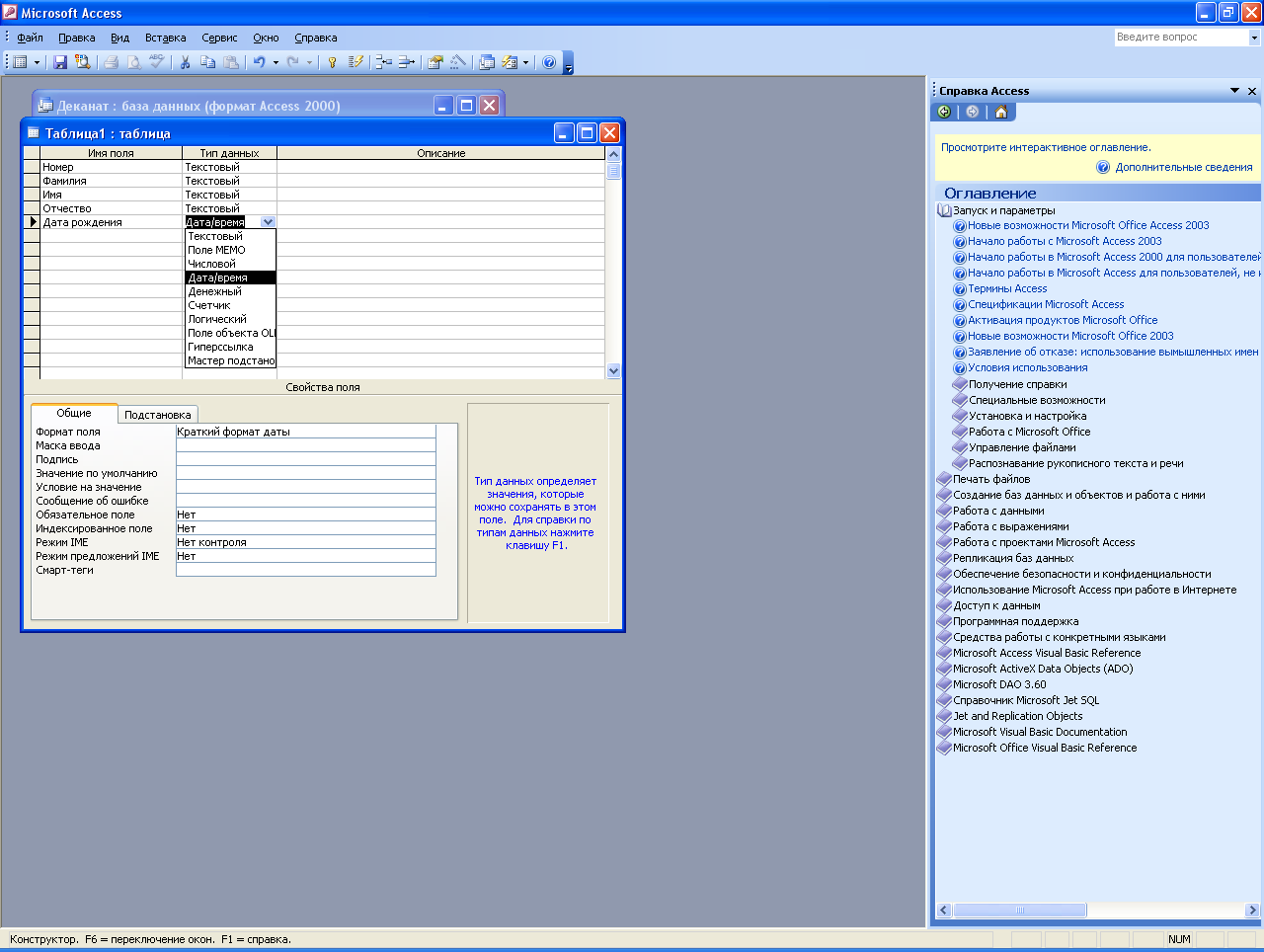Open the Спецификации Microsoft Access link
The image size is (1264, 952).
pyautogui.click(x=1046, y=304)
